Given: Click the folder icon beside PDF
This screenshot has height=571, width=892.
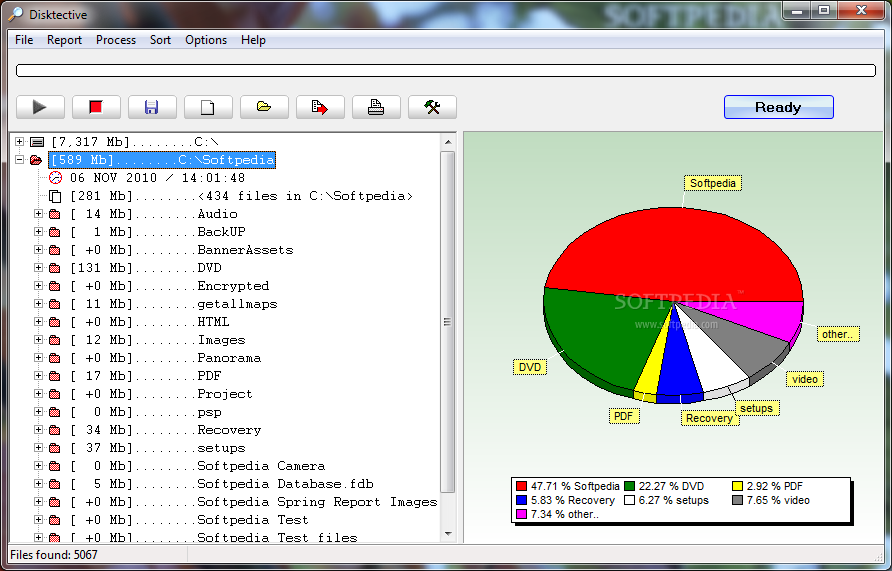Looking at the screenshot, I should pyautogui.click(x=55, y=376).
